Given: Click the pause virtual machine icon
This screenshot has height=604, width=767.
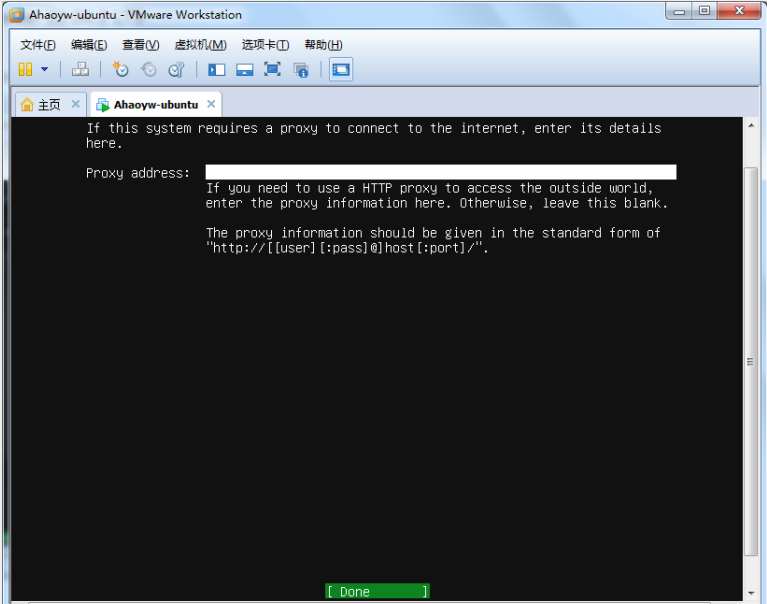Looking at the screenshot, I should click(x=25, y=69).
